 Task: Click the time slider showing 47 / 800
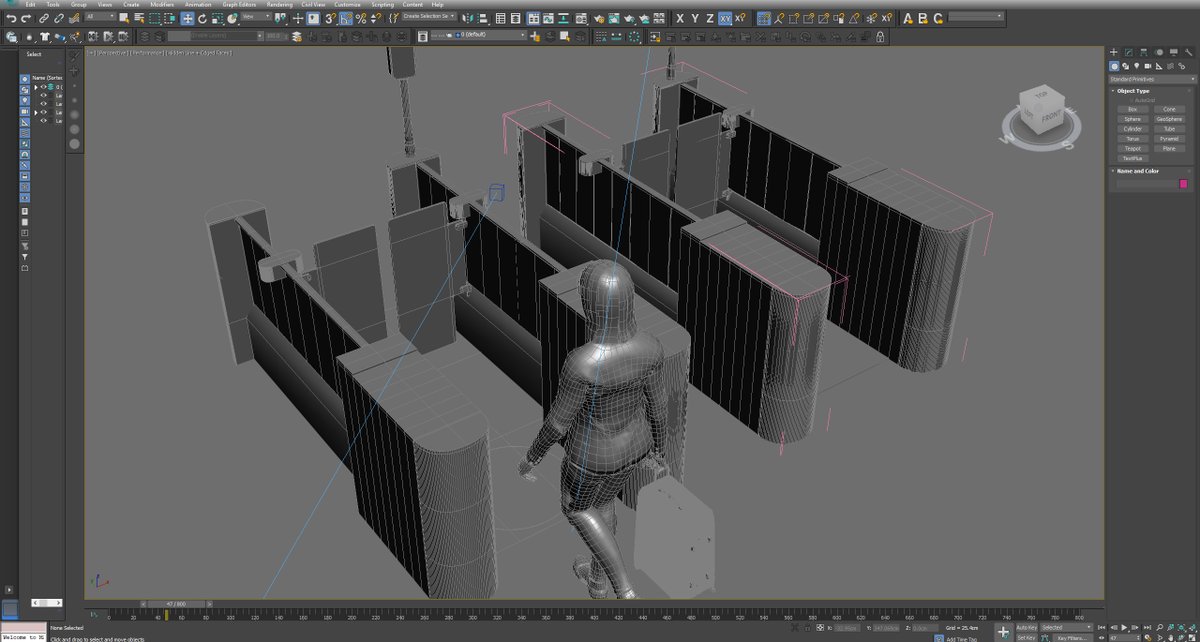pos(176,604)
